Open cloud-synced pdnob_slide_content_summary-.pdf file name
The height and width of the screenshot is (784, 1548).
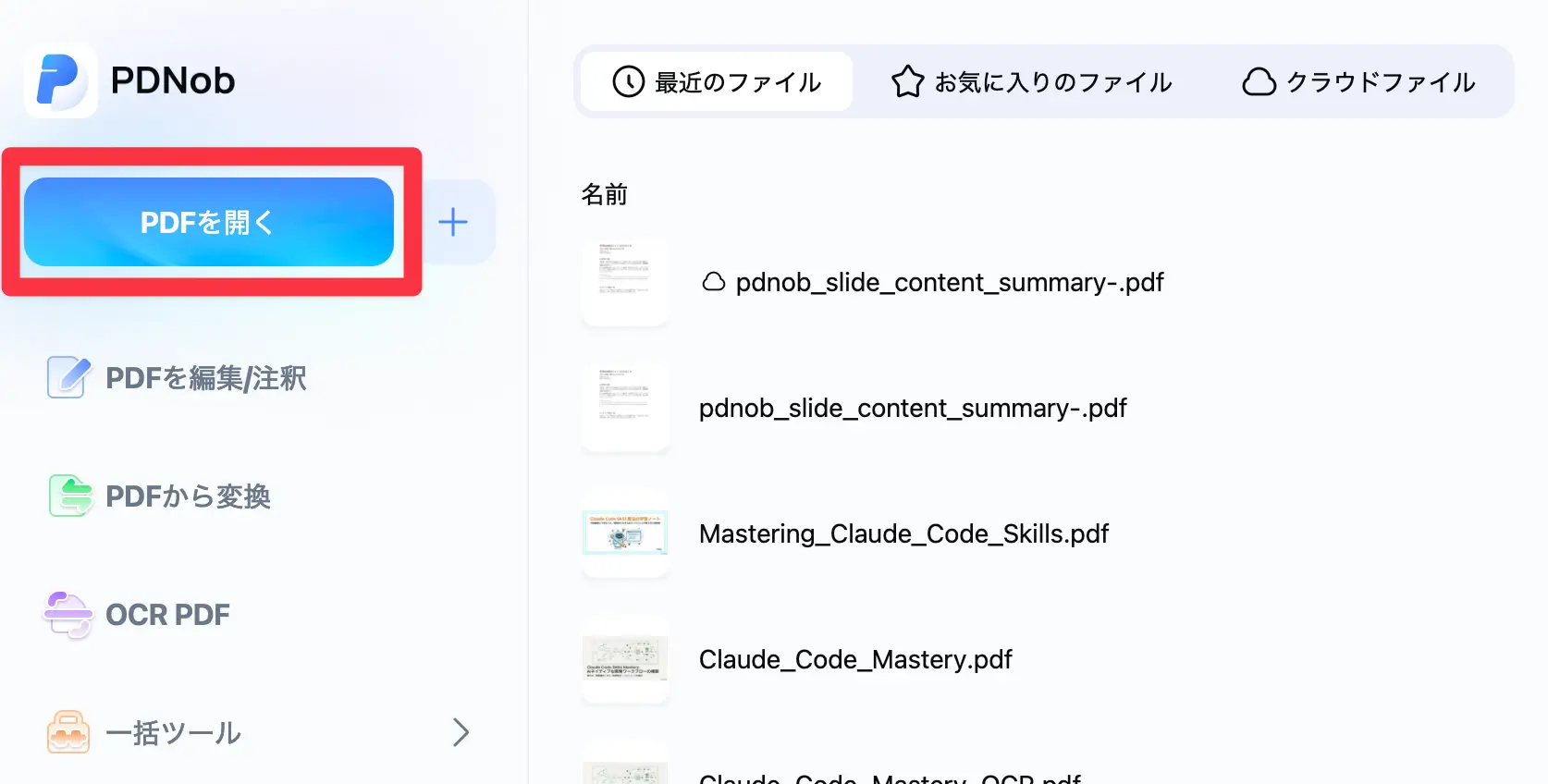(950, 282)
